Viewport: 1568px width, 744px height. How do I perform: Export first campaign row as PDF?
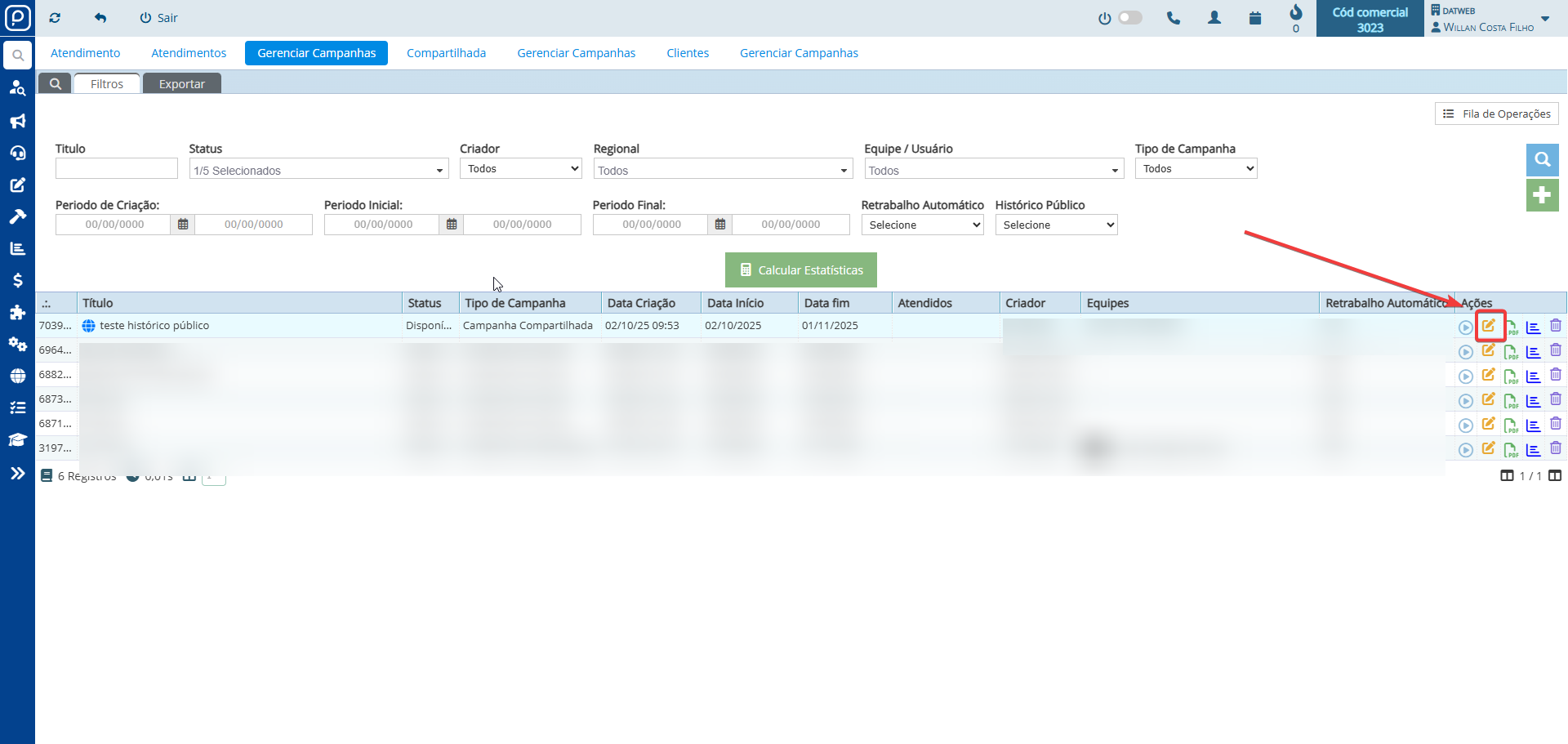[x=1511, y=327]
